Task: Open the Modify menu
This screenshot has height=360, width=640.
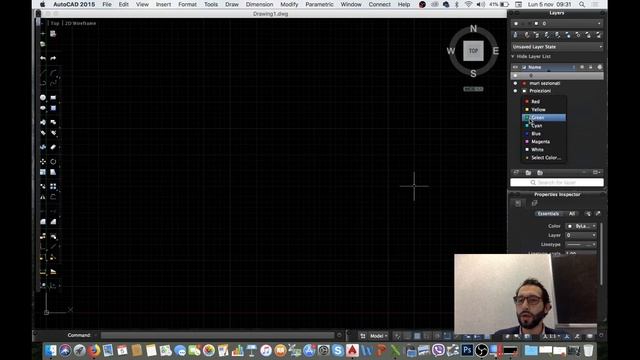Action: 289,4
